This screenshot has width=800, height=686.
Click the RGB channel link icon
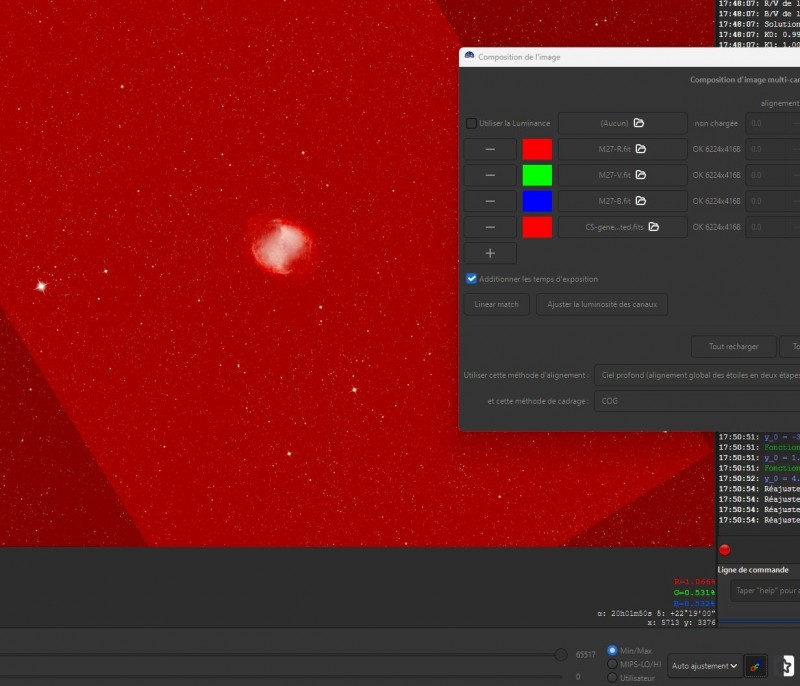(756, 666)
